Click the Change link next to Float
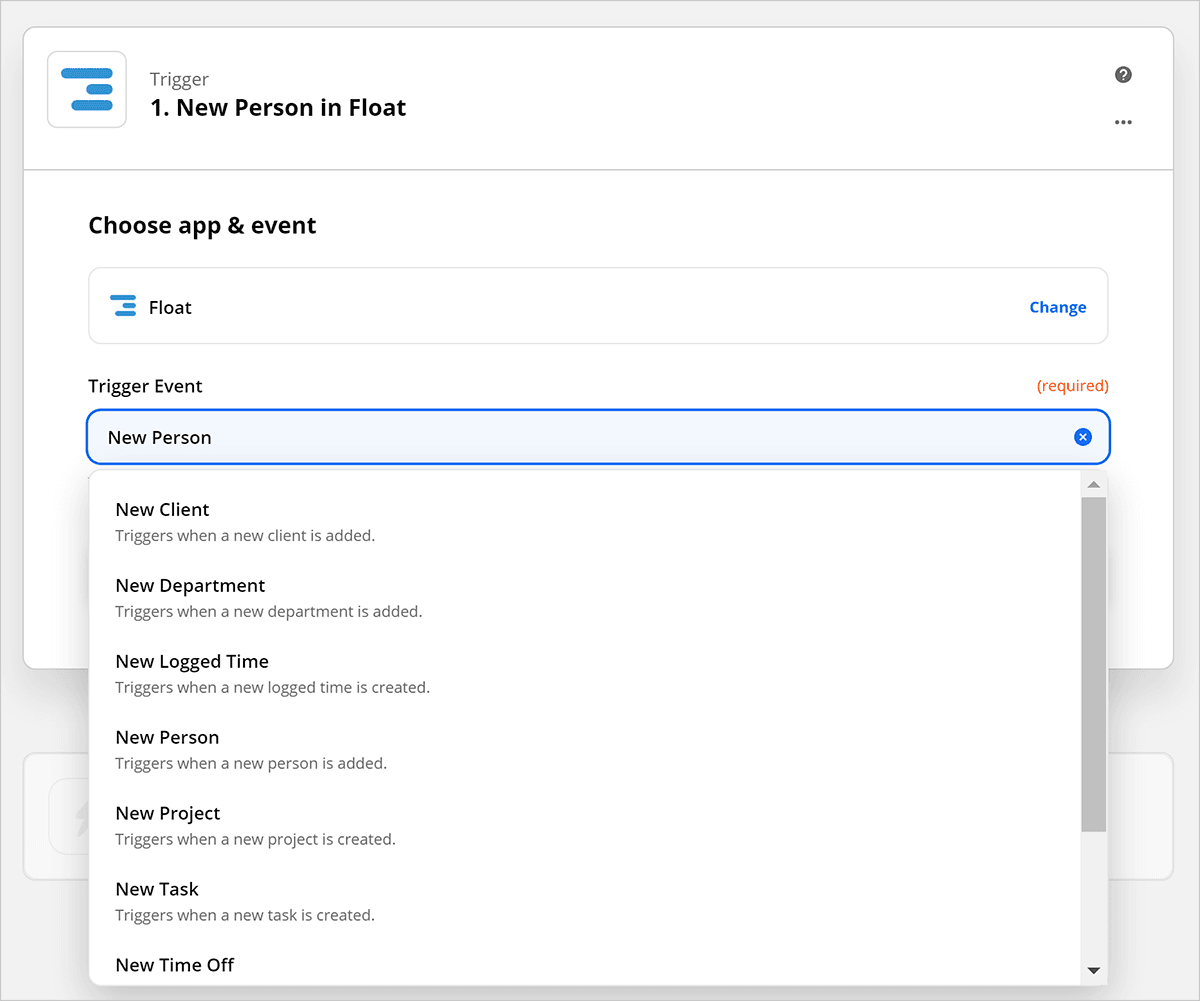The height and width of the screenshot is (1001, 1200). 1057,306
